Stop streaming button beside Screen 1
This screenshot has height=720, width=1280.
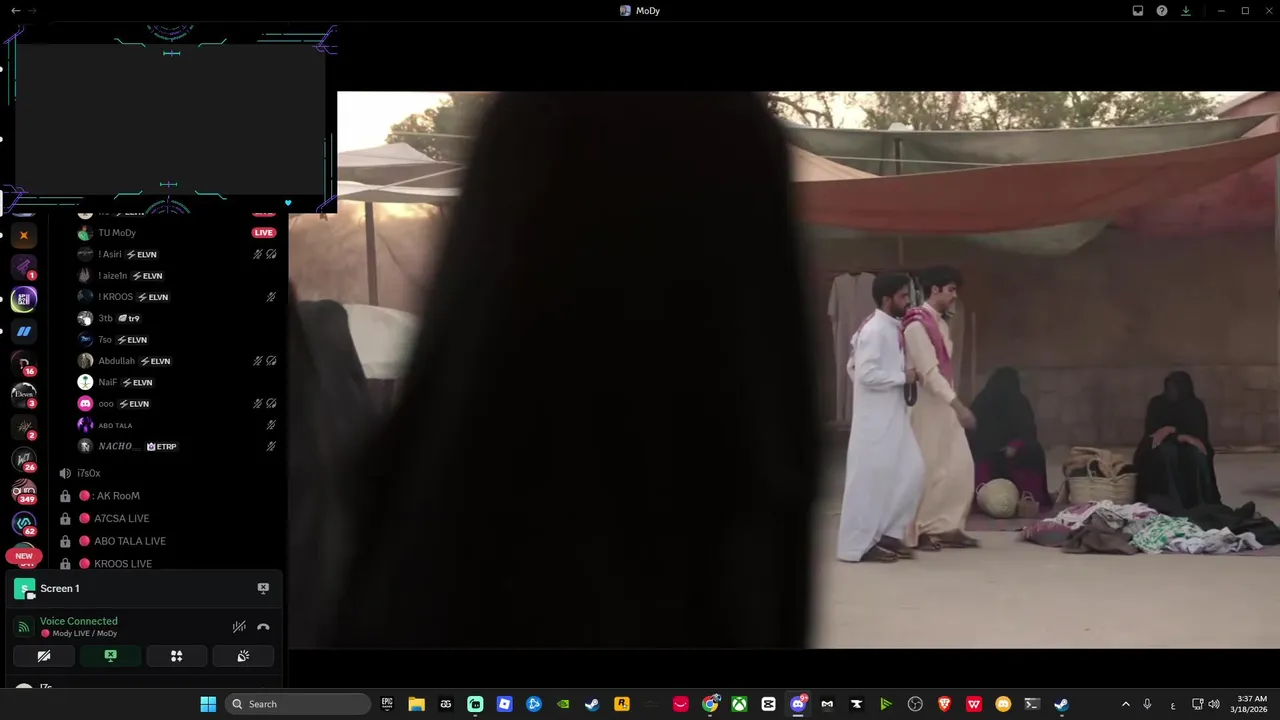pyautogui.click(x=263, y=588)
